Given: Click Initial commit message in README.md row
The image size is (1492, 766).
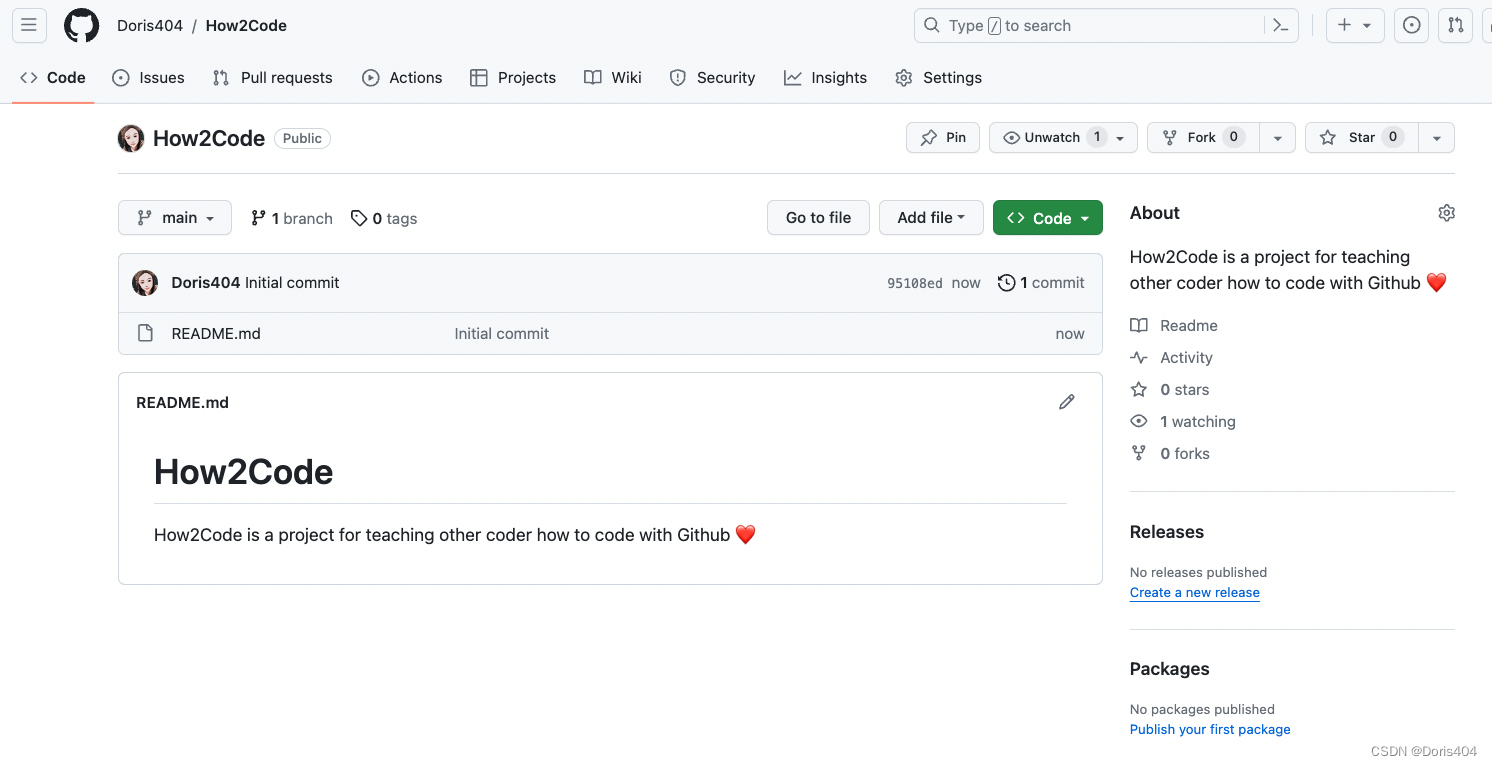Looking at the screenshot, I should click(502, 334).
